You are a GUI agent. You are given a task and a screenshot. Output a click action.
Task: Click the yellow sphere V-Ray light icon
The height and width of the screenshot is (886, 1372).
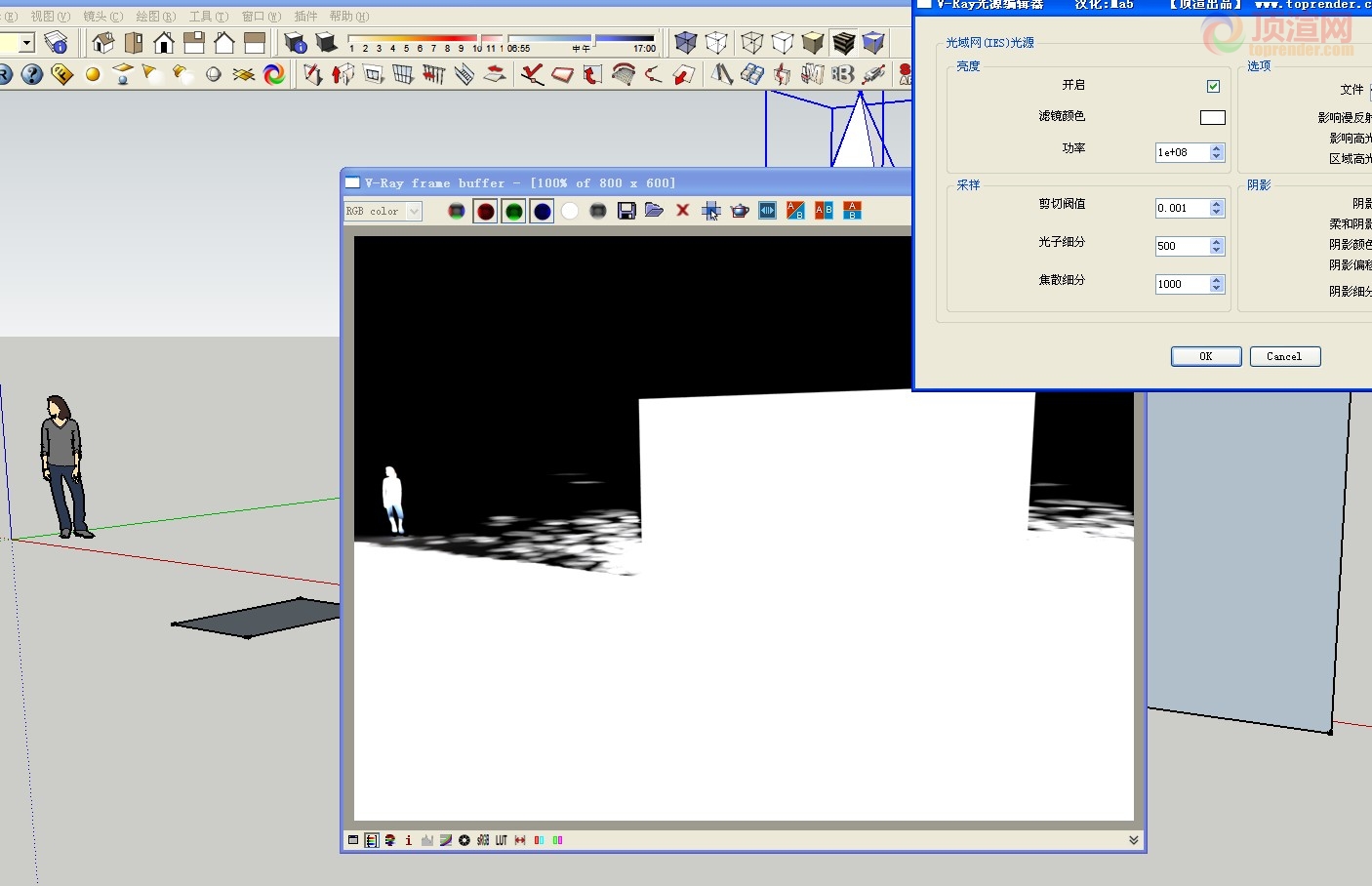(93, 74)
